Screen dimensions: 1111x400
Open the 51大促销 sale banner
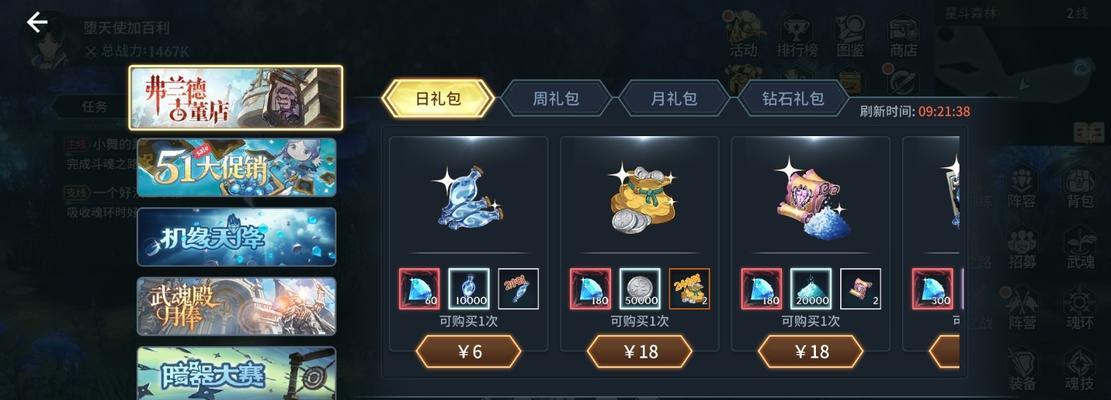[236, 167]
